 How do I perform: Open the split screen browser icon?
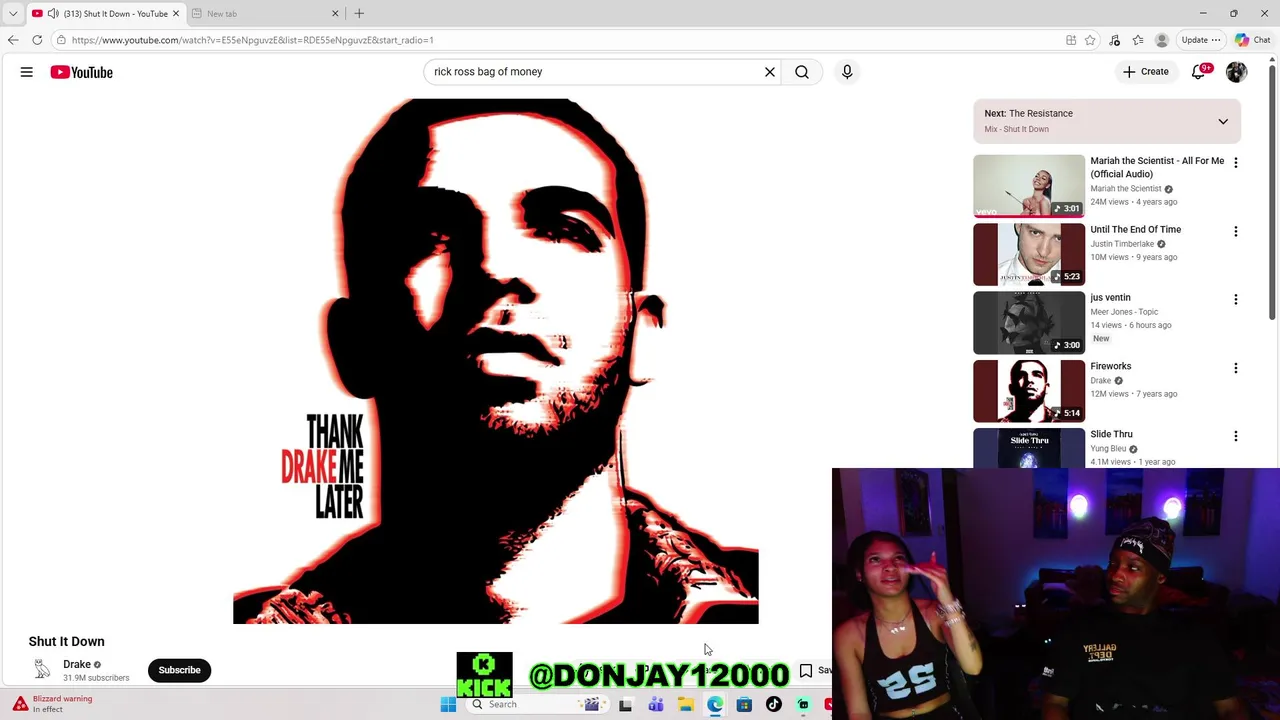click(x=1071, y=40)
